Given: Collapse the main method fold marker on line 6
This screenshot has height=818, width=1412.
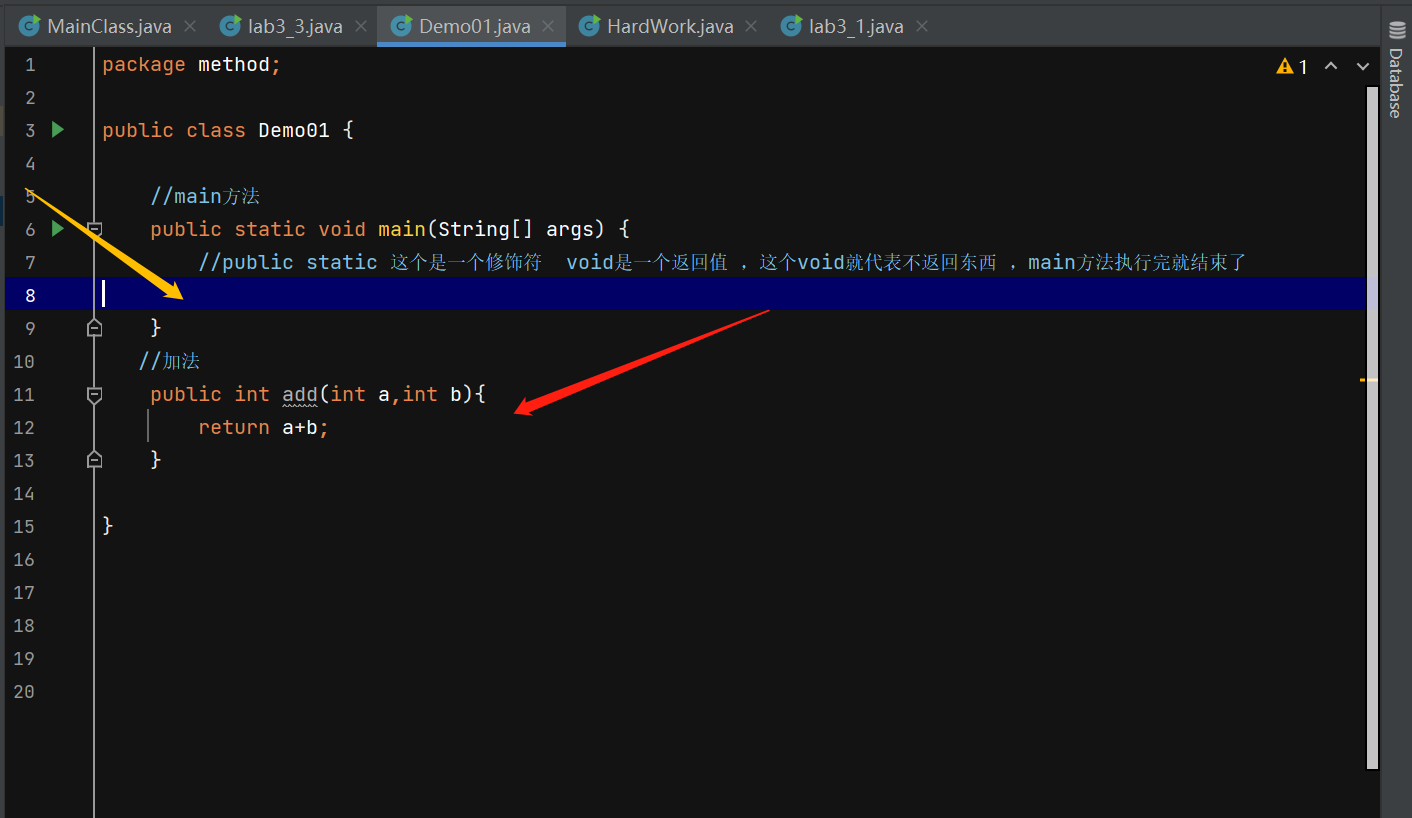Looking at the screenshot, I should [94, 229].
